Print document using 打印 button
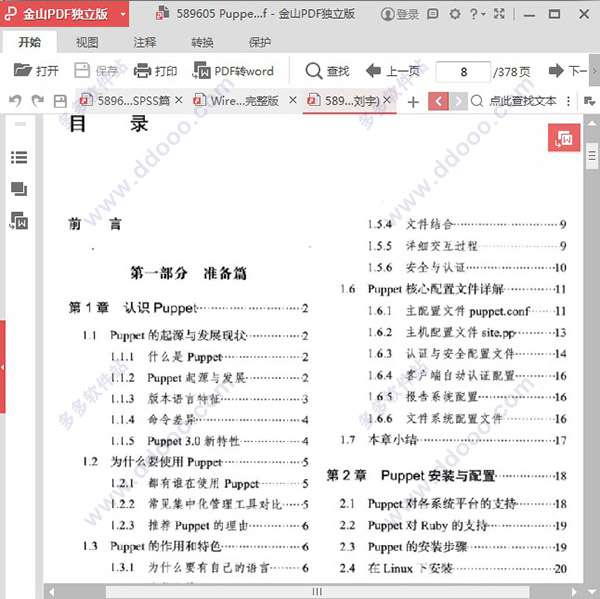600x599 pixels. pyautogui.click(x=155, y=71)
